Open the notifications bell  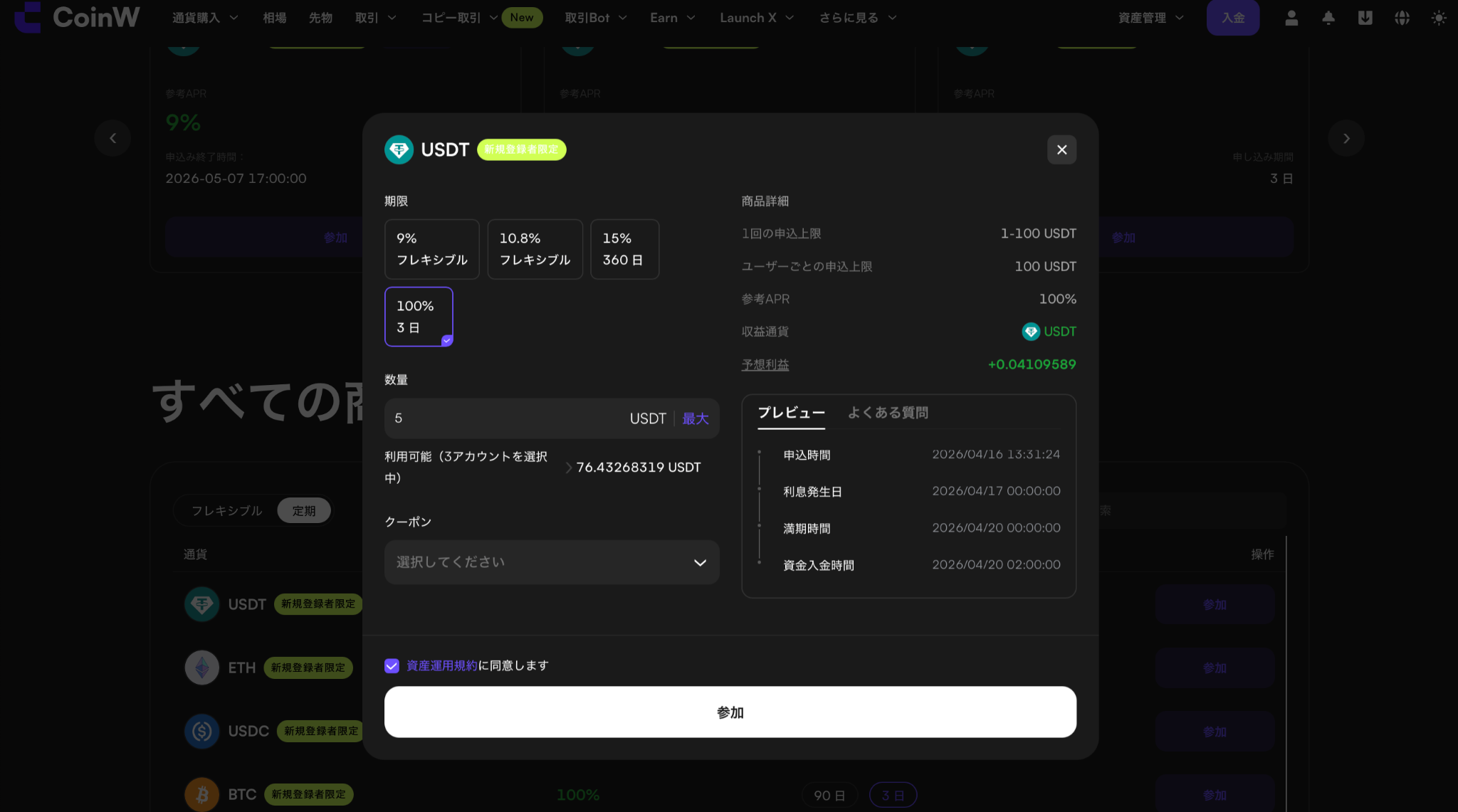(1328, 18)
